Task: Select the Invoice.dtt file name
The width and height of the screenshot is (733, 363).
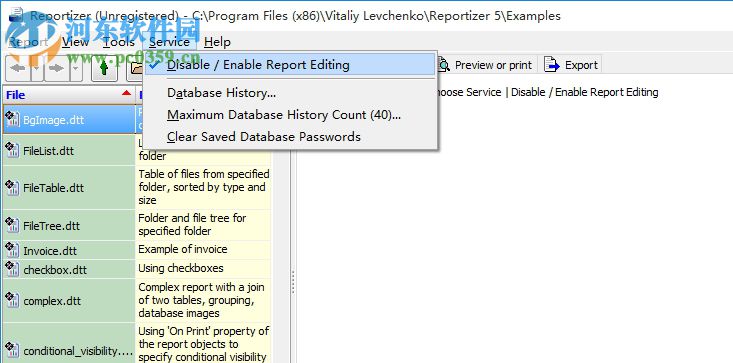Action: (x=50, y=250)
